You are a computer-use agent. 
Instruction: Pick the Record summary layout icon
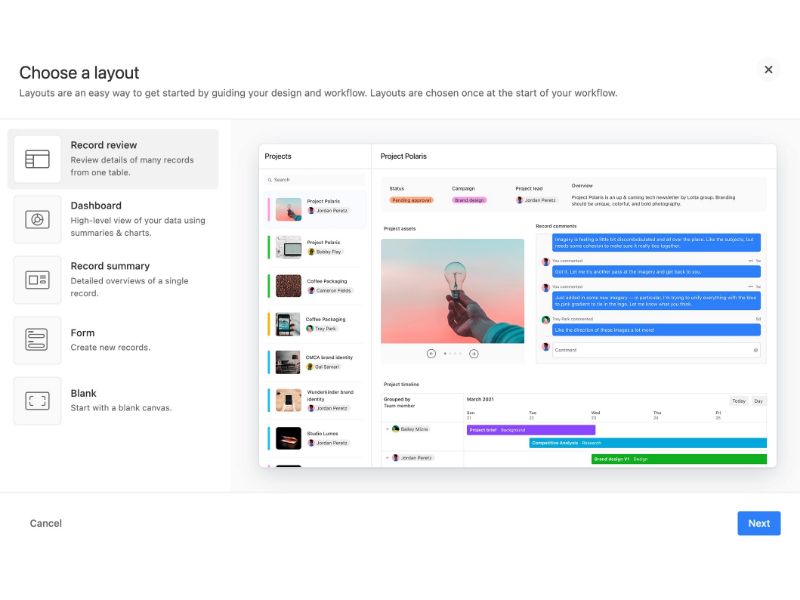pos(37,280)
